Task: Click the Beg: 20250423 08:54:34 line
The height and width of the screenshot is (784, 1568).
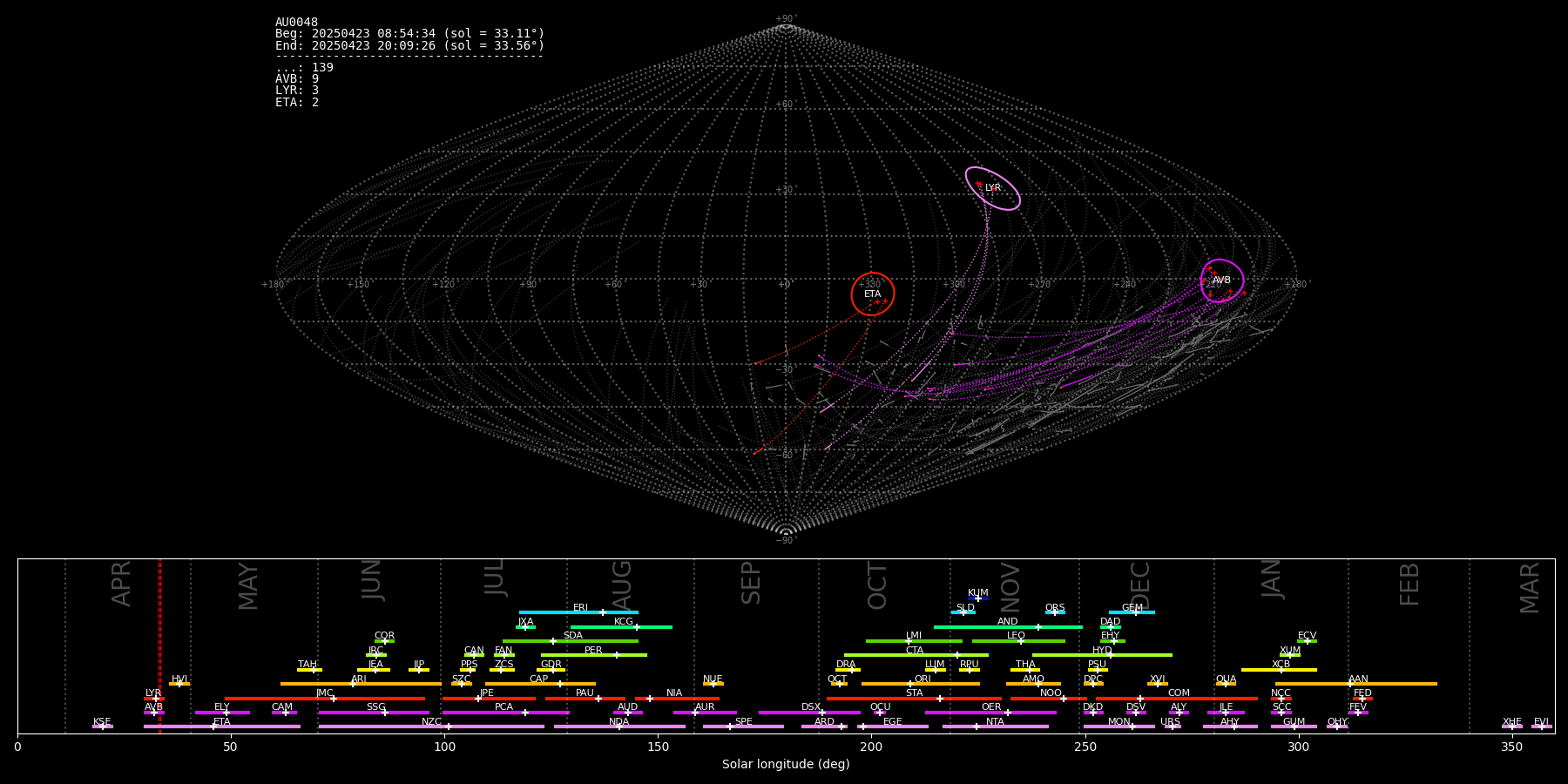Action: tap(409, 34)
